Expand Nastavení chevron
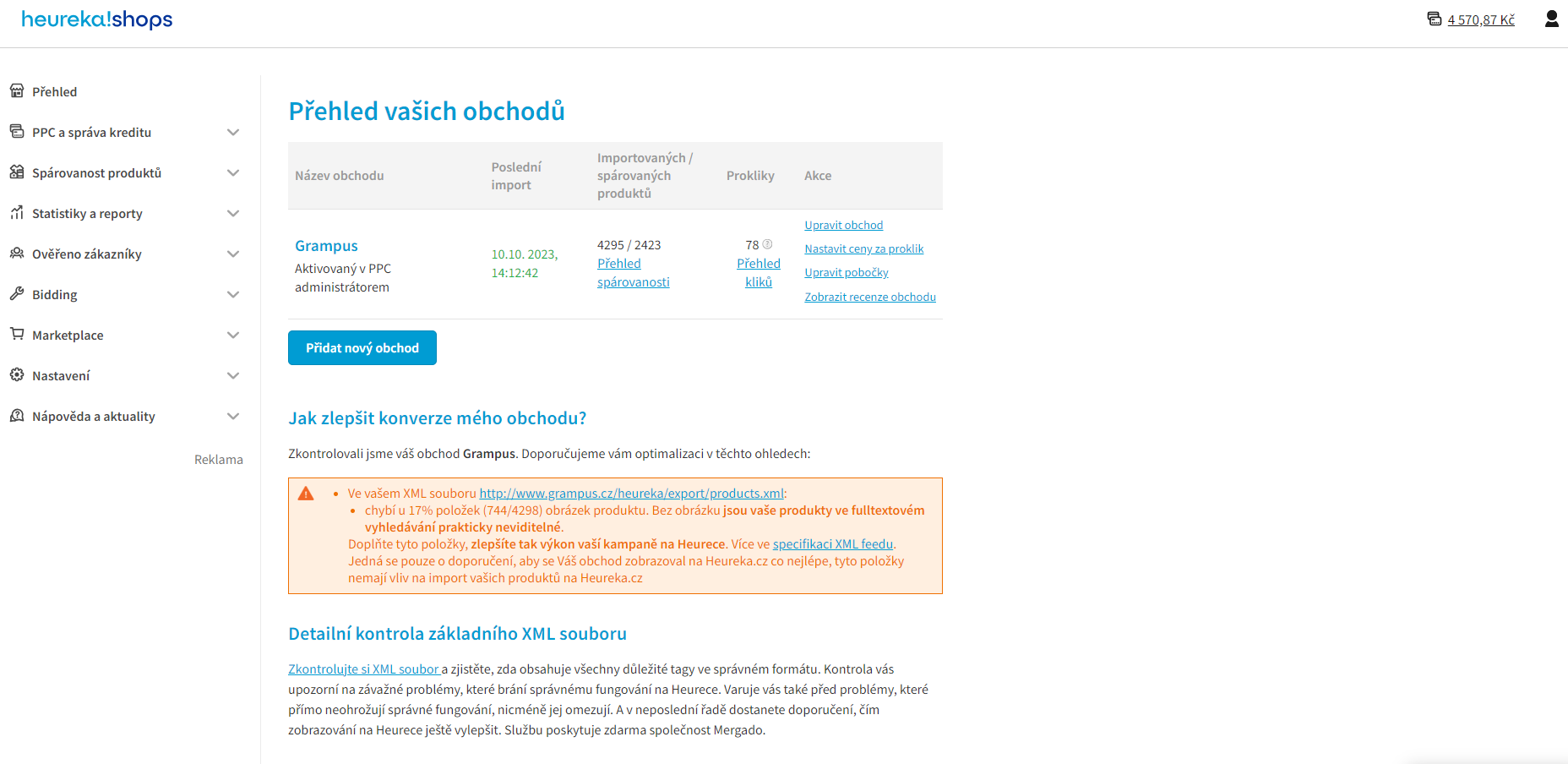Screen dimensions: 1568x764 233,375
